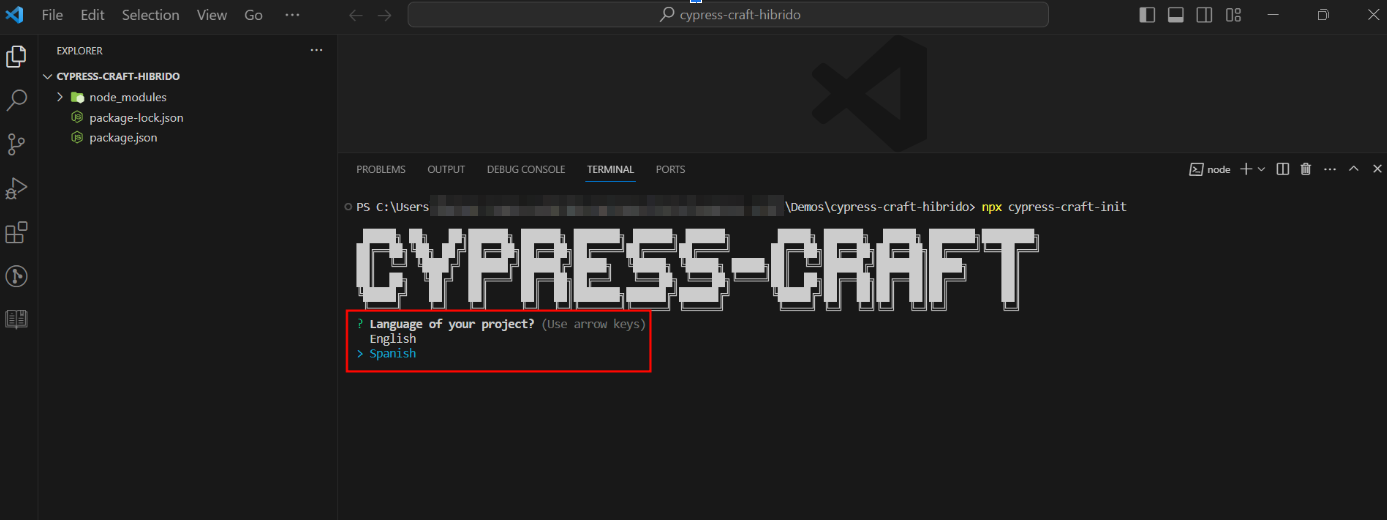Click the 'Language of your project?' prompt text
Image resolution: width=1387 pixels, height=520 pixels.
tap(452, 324)
